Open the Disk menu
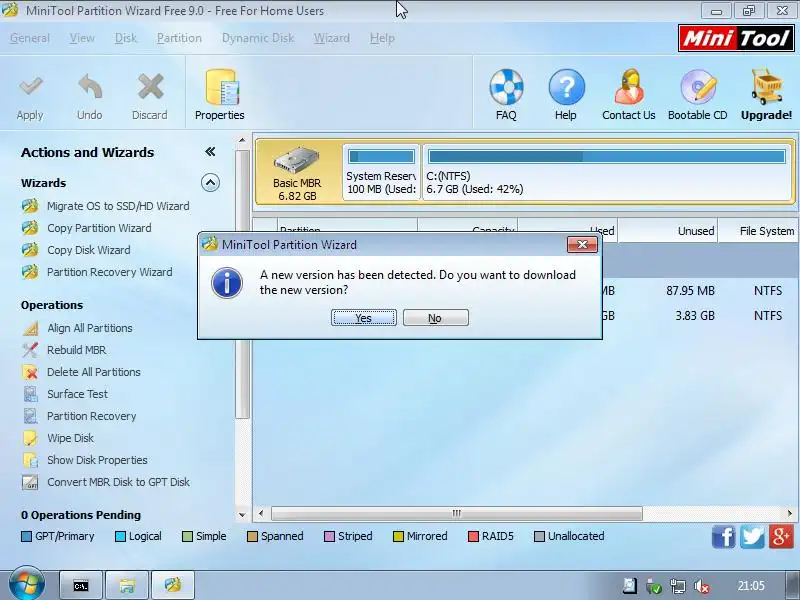This screenshot has height=600, width=800. point(126,38)
